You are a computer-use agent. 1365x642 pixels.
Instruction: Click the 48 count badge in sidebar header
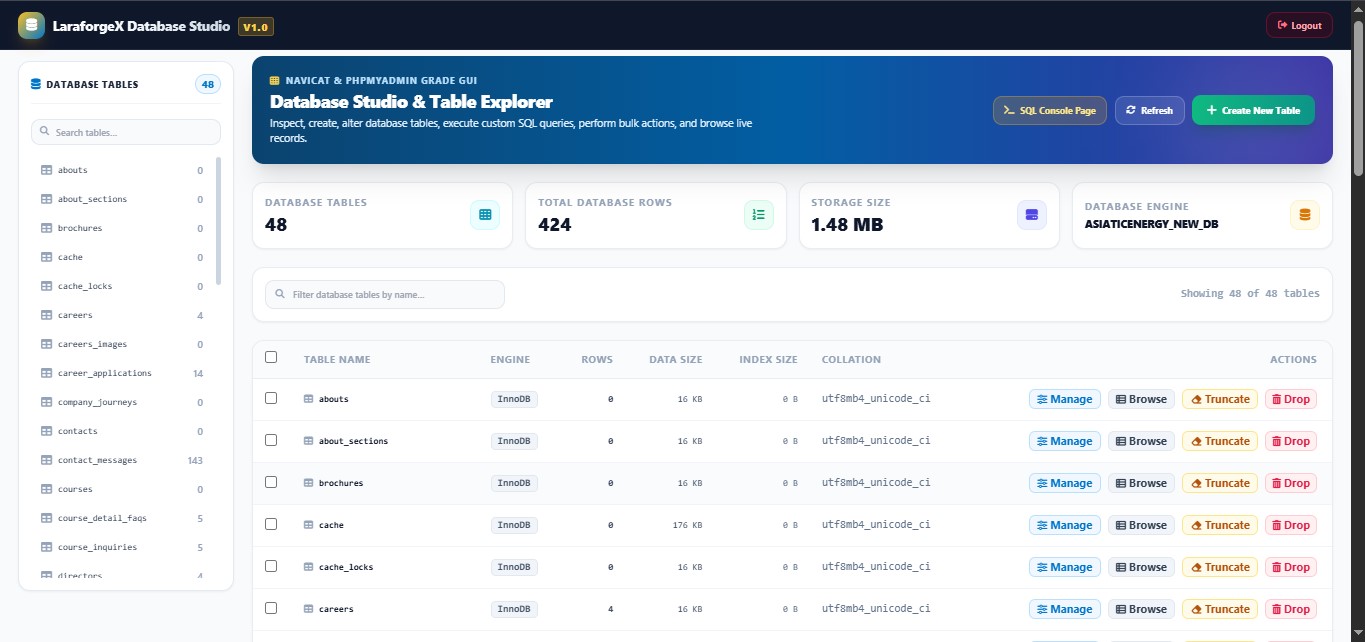(x=208, y=85)
